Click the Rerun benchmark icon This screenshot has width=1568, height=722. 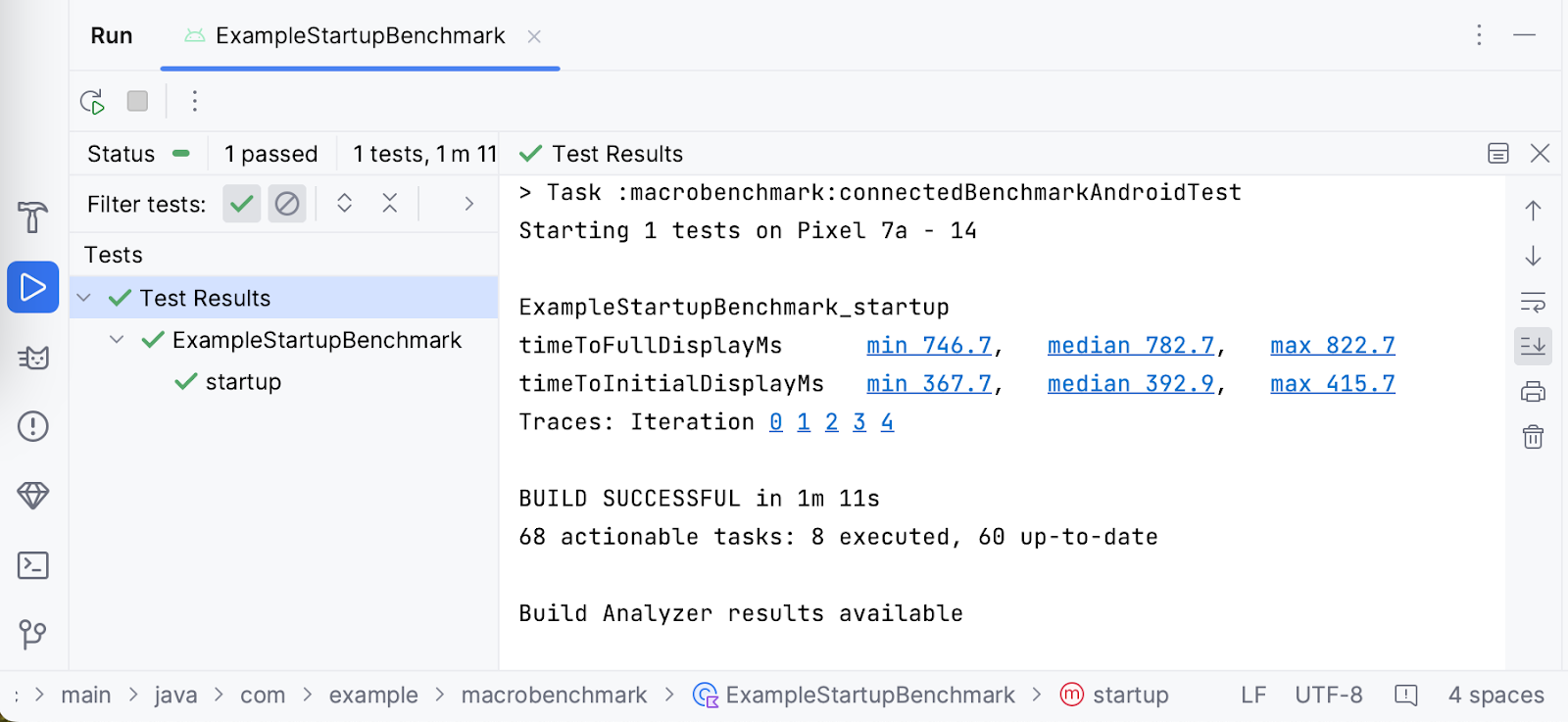(92, 101)
